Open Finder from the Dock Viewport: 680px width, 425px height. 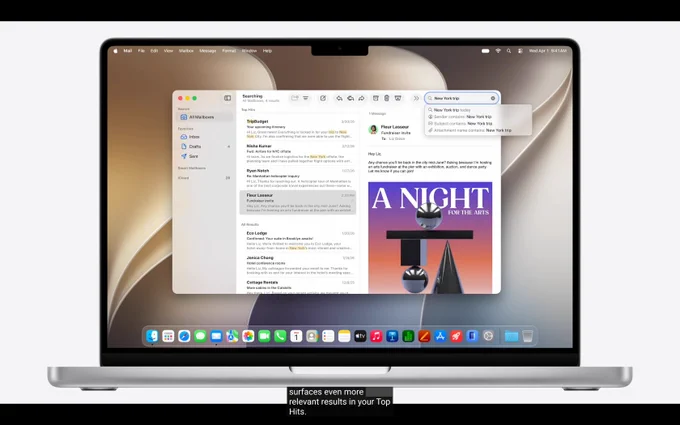coord(152,336)
